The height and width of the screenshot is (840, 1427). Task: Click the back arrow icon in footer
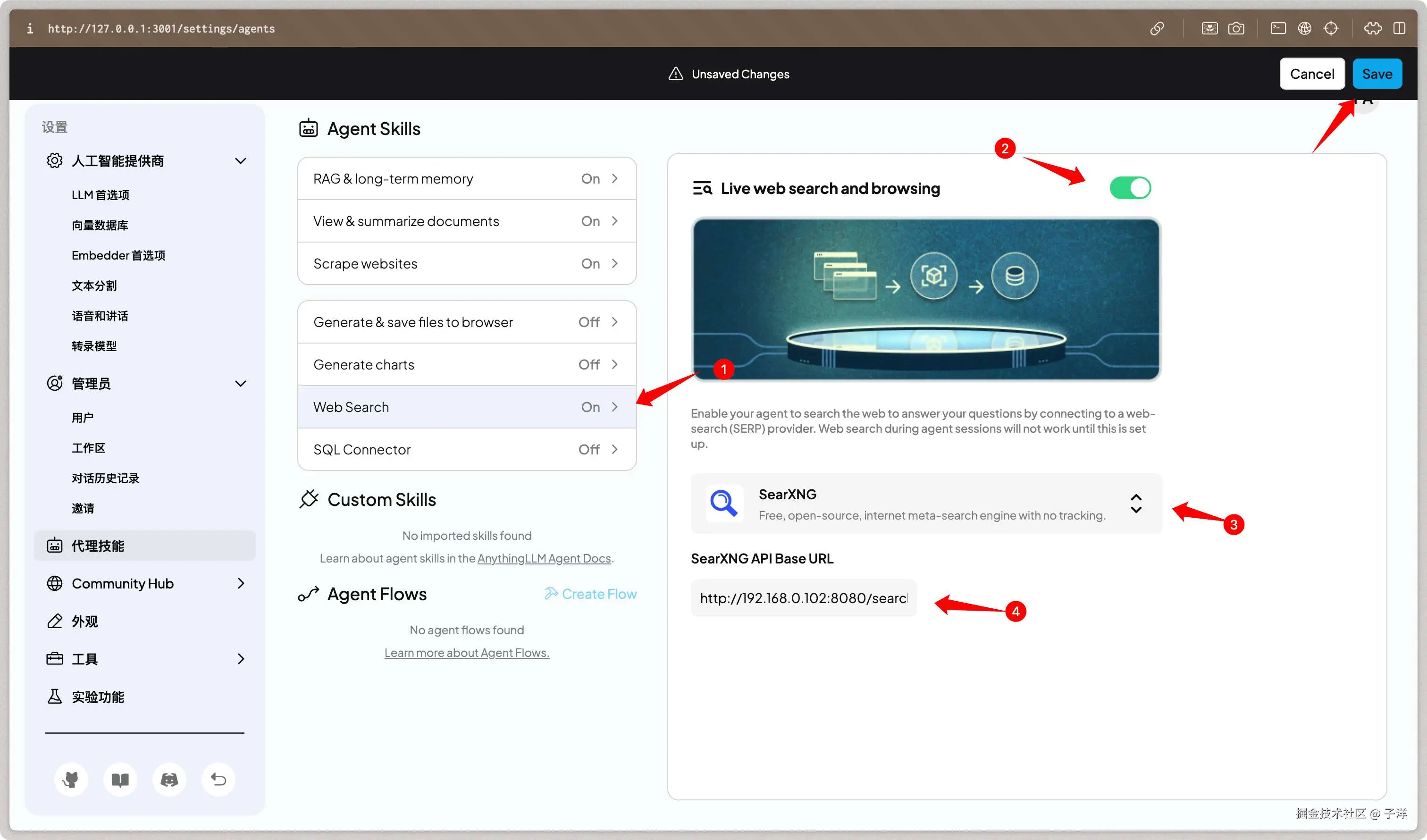point(218,780)
